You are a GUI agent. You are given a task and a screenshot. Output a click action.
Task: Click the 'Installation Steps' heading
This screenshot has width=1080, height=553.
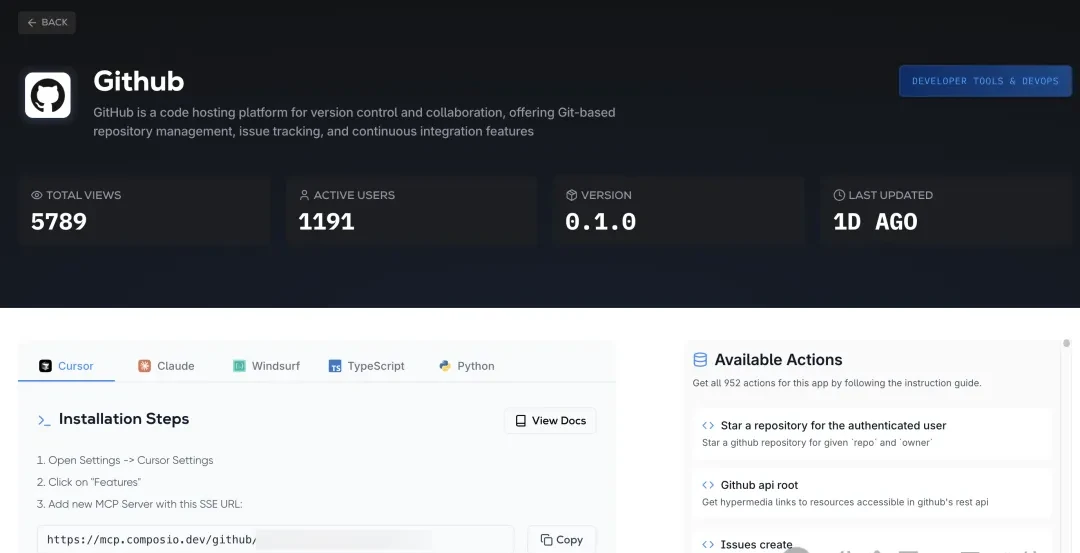click(x=124, y=419)
